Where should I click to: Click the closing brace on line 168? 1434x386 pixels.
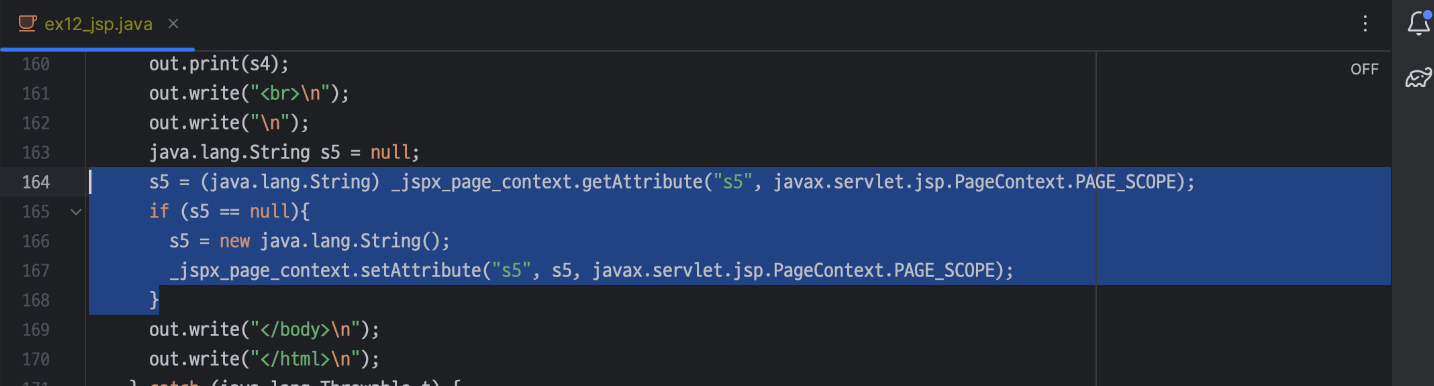click(x=154, y=299)
